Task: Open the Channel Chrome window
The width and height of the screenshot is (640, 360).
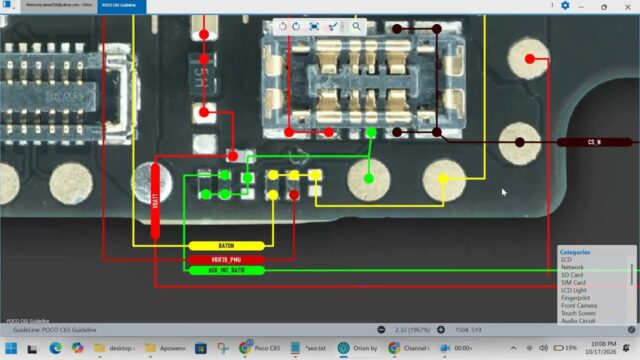Action: (x=409, y=348)
